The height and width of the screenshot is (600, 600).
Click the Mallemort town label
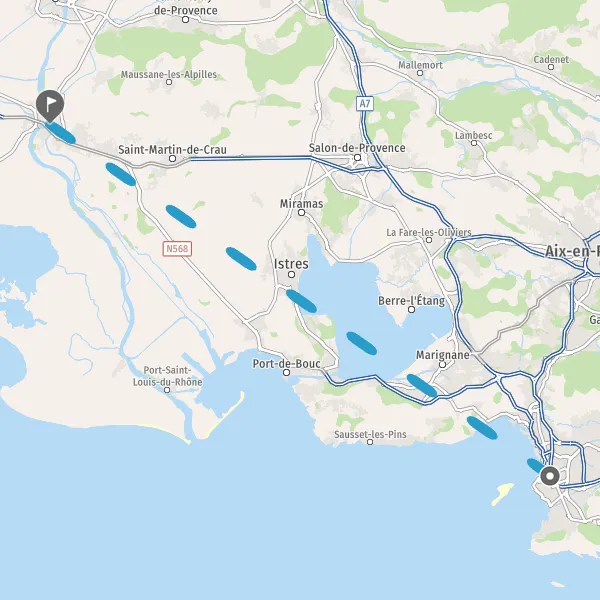tap(421, 65)
